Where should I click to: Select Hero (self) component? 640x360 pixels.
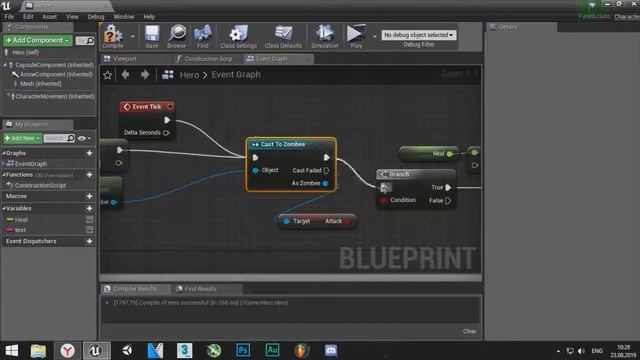[x=25, y=52]
